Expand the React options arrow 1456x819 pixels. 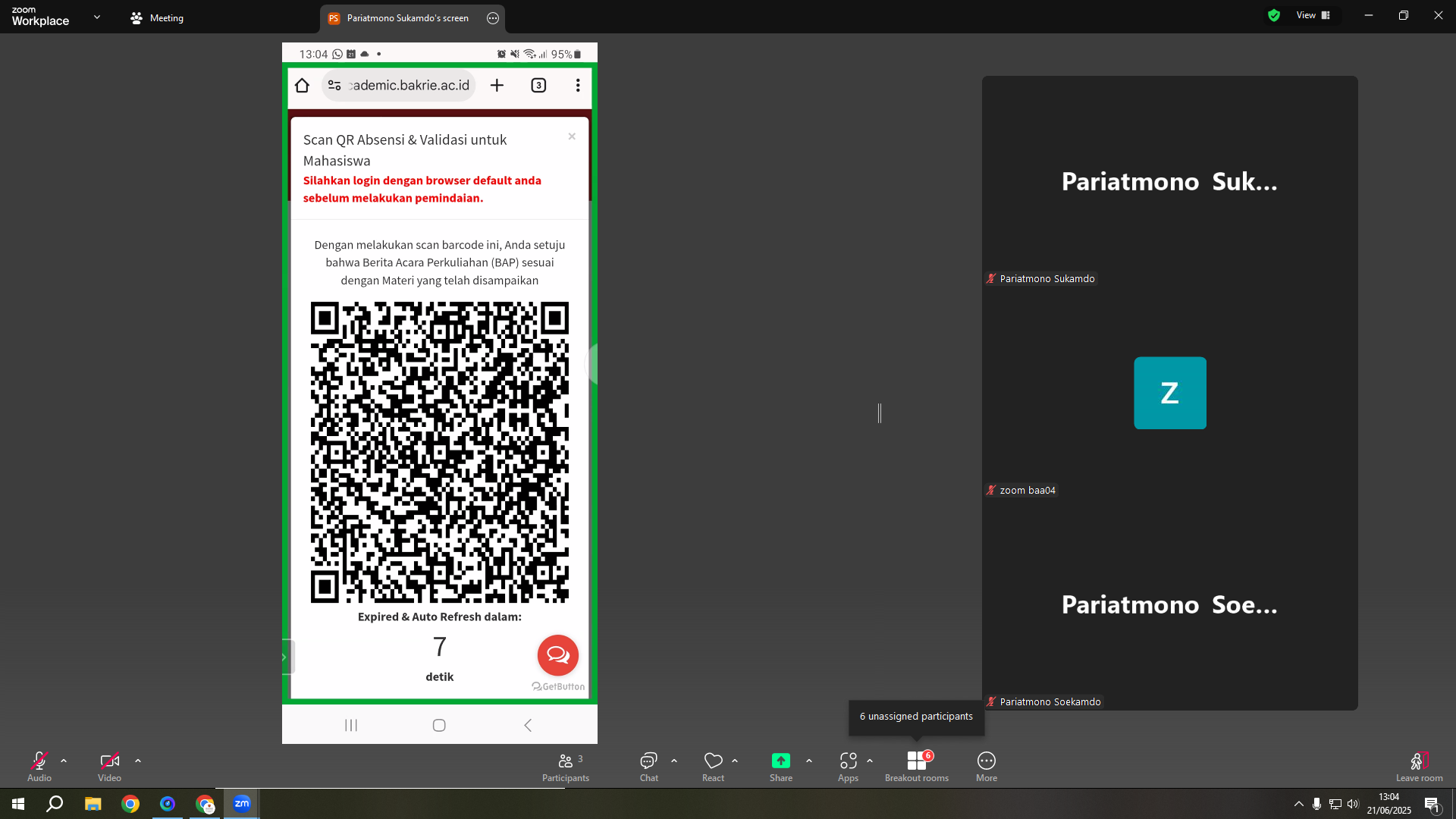[735, 761]
